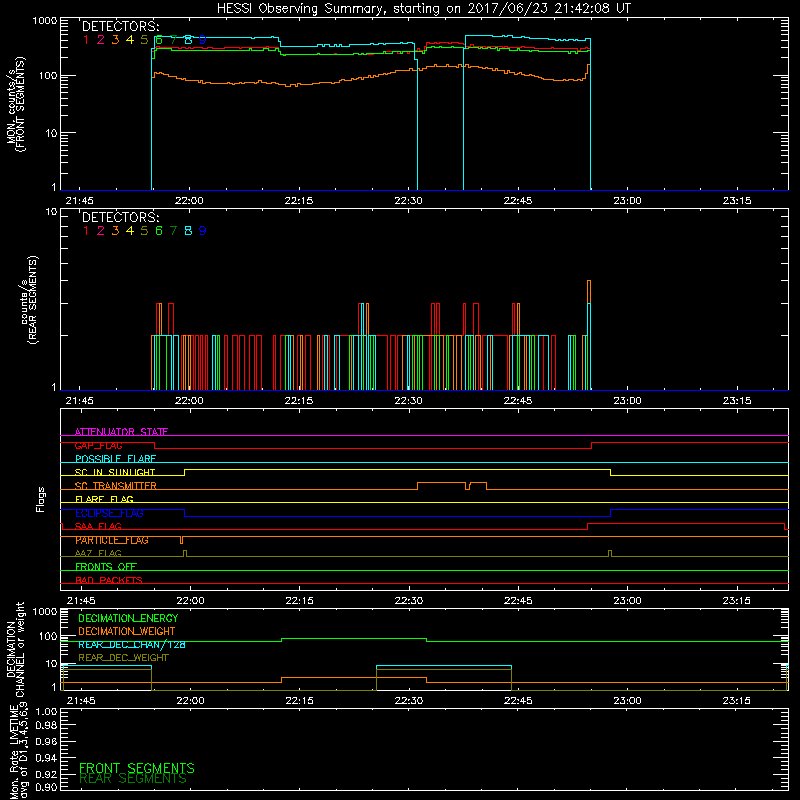
Task: Click the SAA_FLAG label
Action: [98, 526]
